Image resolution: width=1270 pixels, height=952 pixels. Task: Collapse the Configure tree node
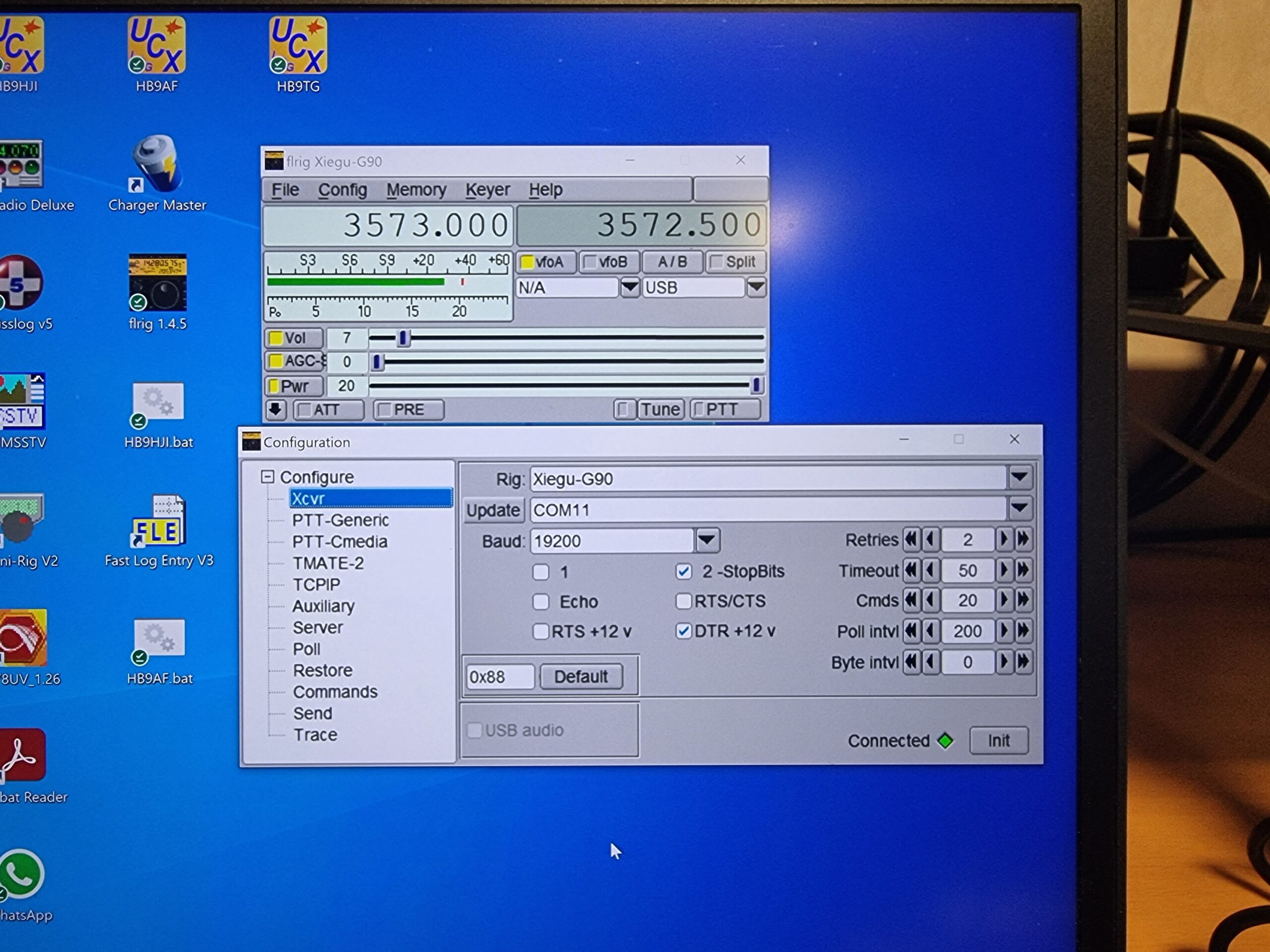267,477
